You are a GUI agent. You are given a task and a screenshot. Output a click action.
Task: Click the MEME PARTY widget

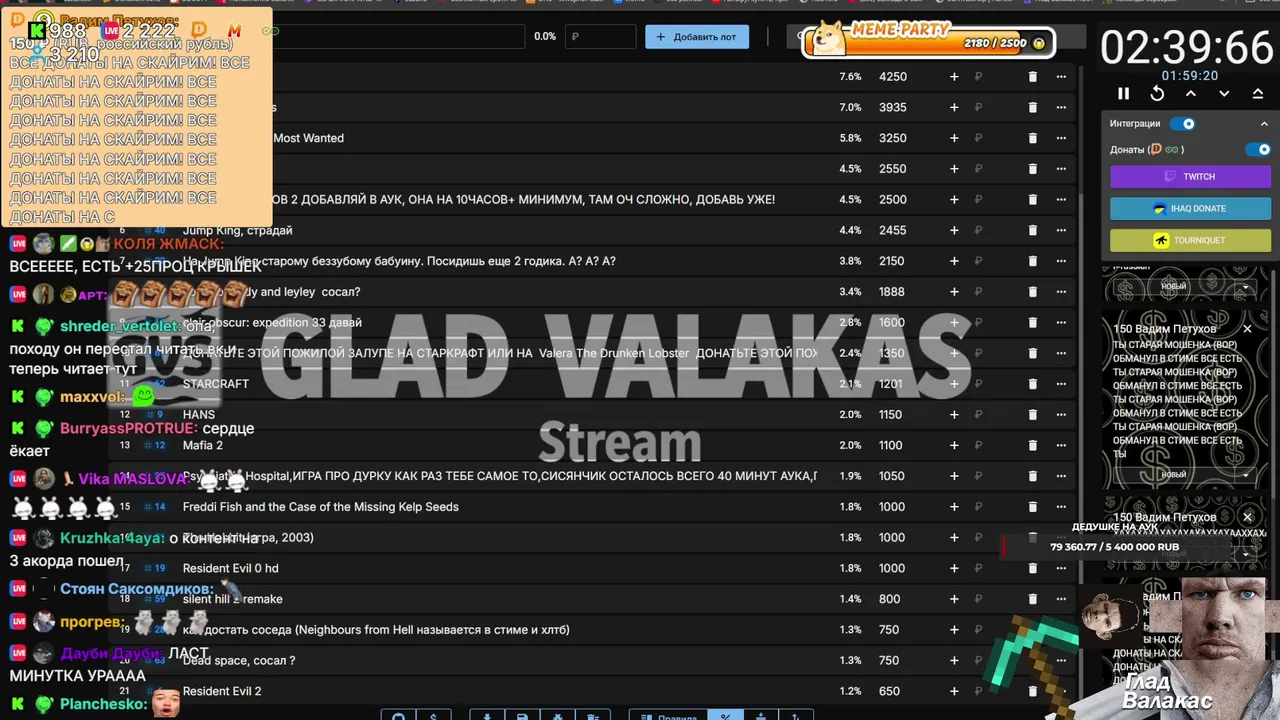[x=929, y=39]
